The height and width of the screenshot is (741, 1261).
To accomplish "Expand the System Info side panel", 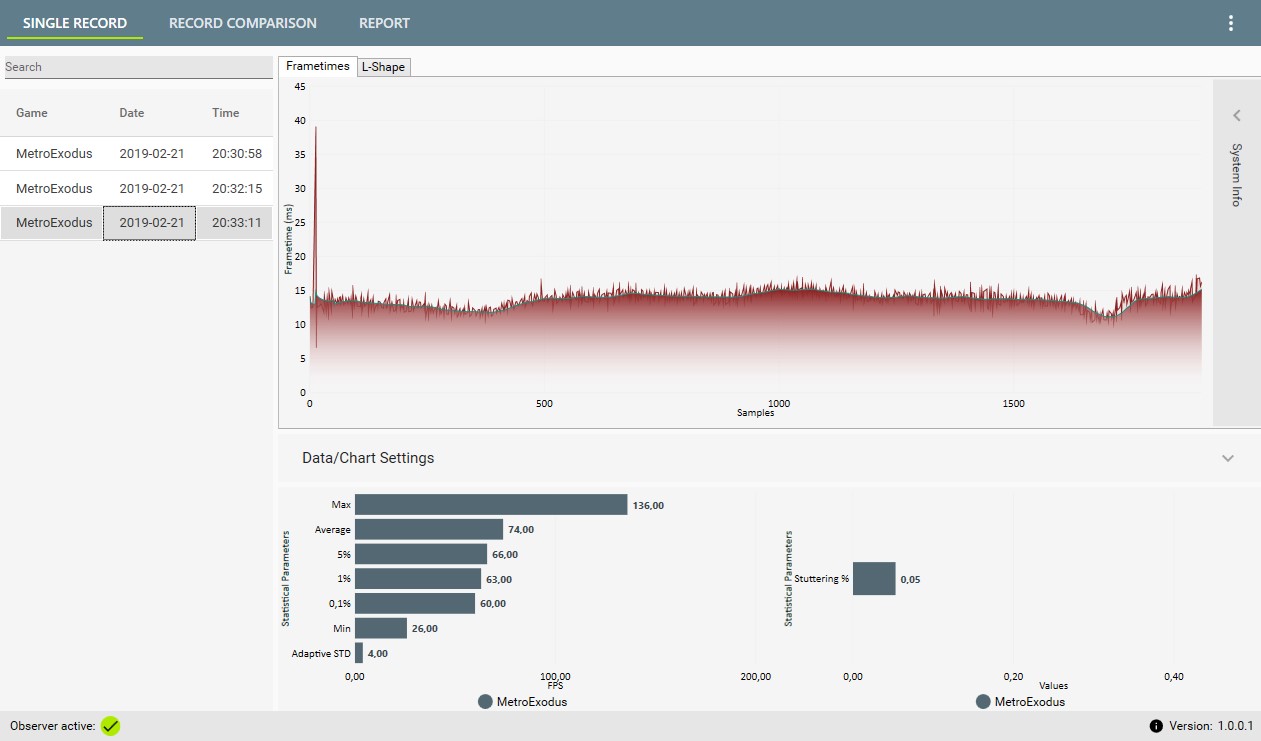I will pyautogui.click(x=1236, y=115).
